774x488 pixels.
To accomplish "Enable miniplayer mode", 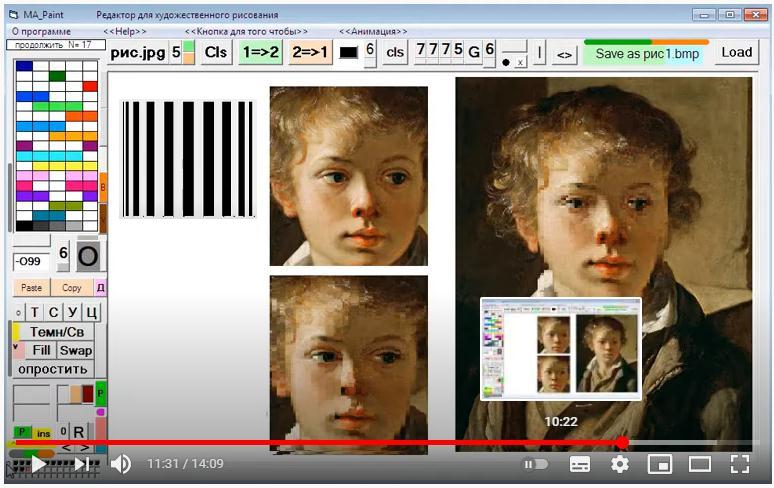I will coord(659,464).
